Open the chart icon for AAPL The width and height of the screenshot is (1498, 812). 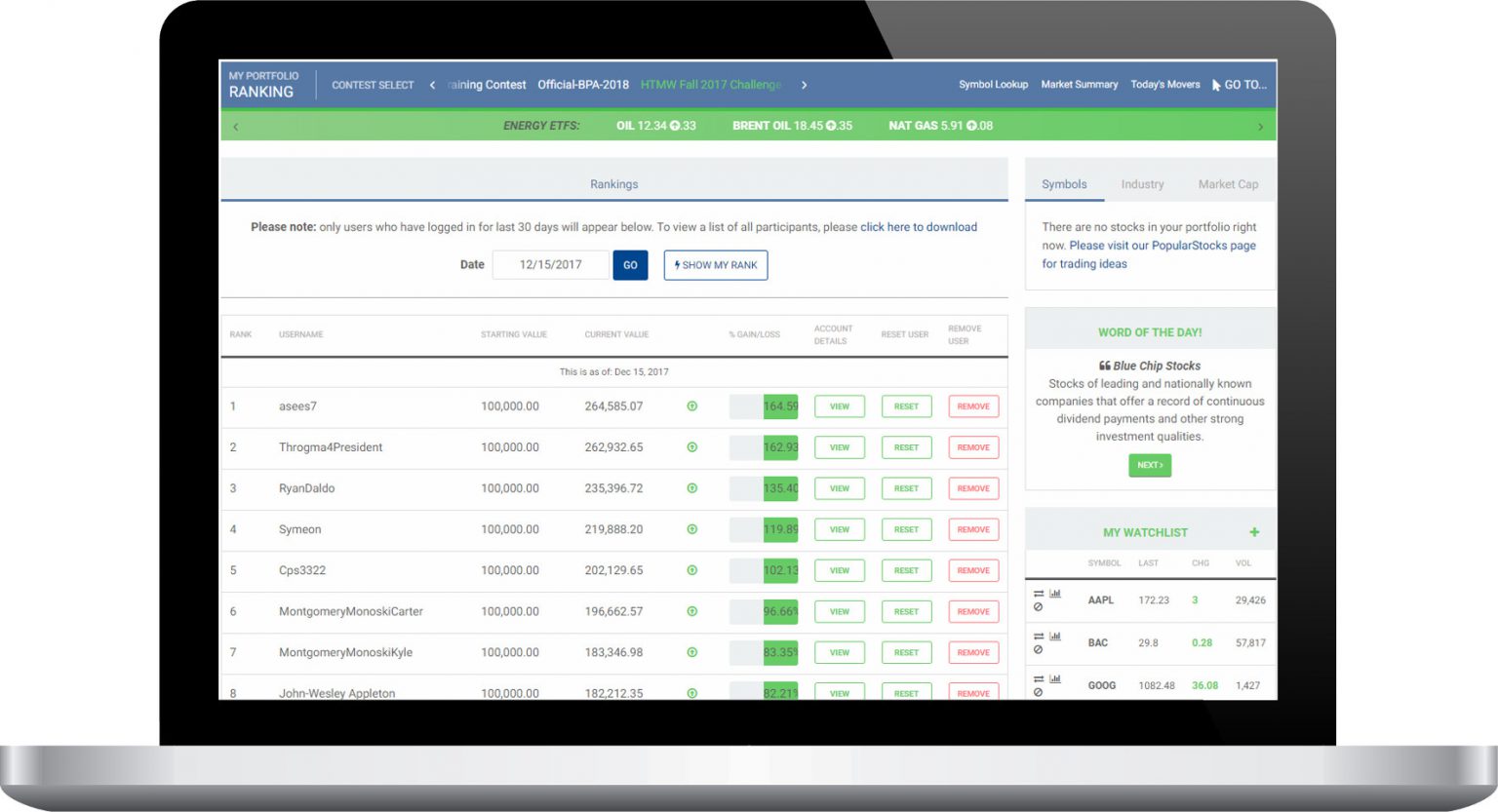[x=1055, y=593]
